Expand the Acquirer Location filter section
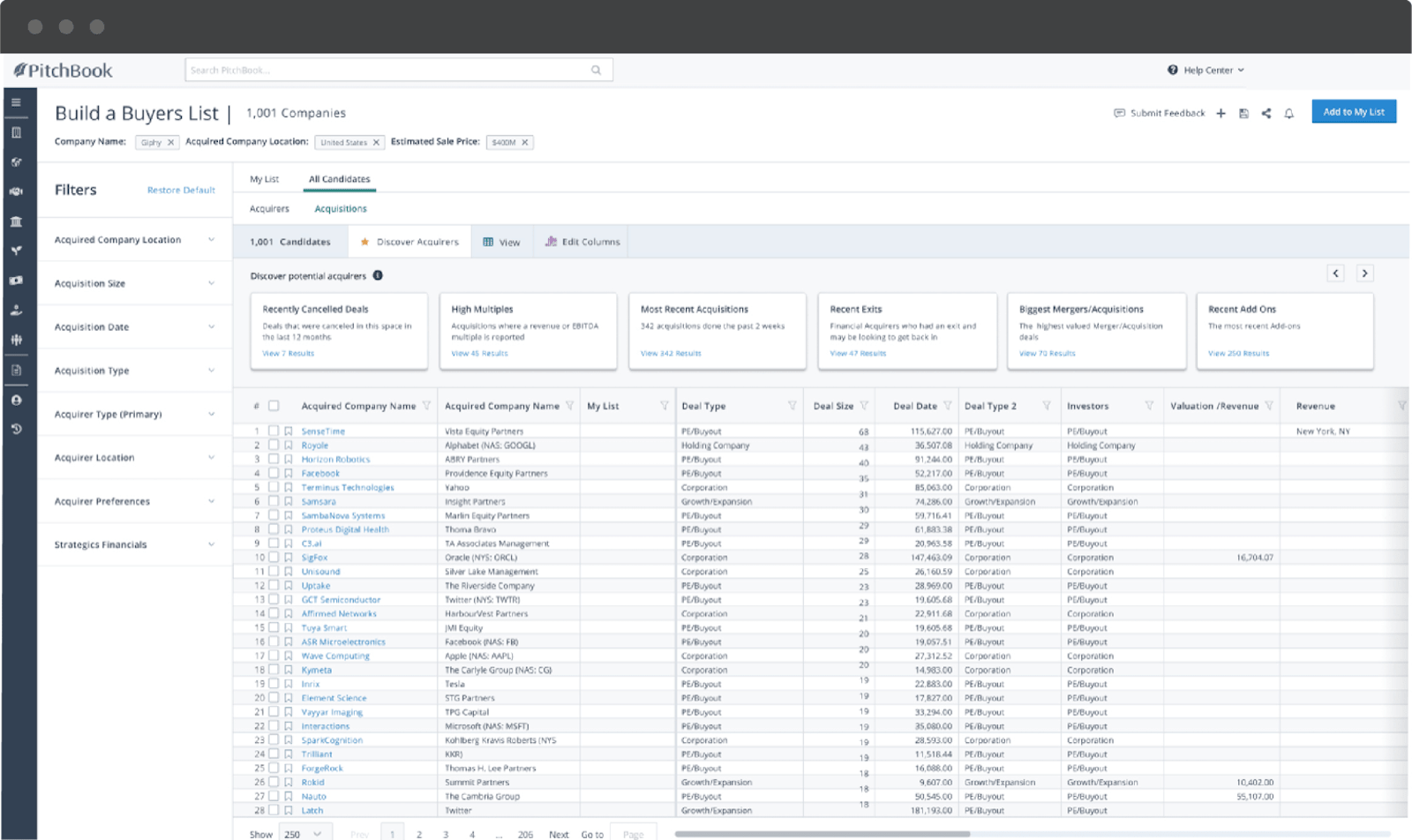This screenshot has height=840, width=1412. (133, 457)
